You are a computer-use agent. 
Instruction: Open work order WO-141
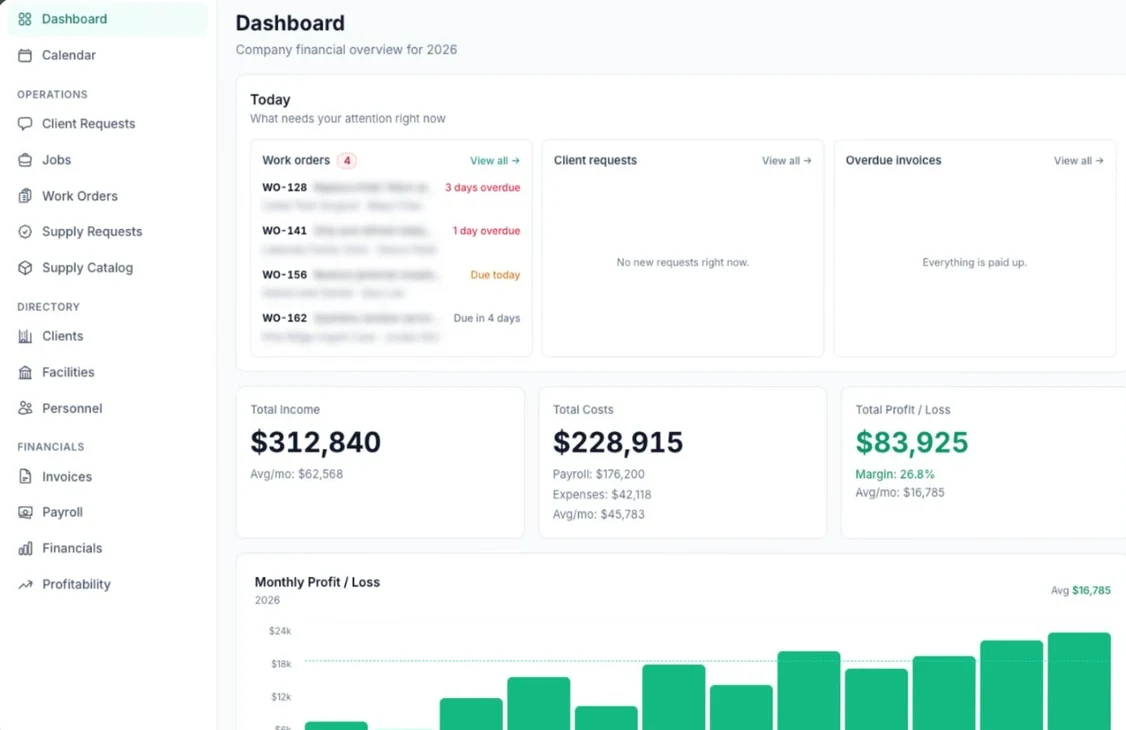tap(391, 240)
